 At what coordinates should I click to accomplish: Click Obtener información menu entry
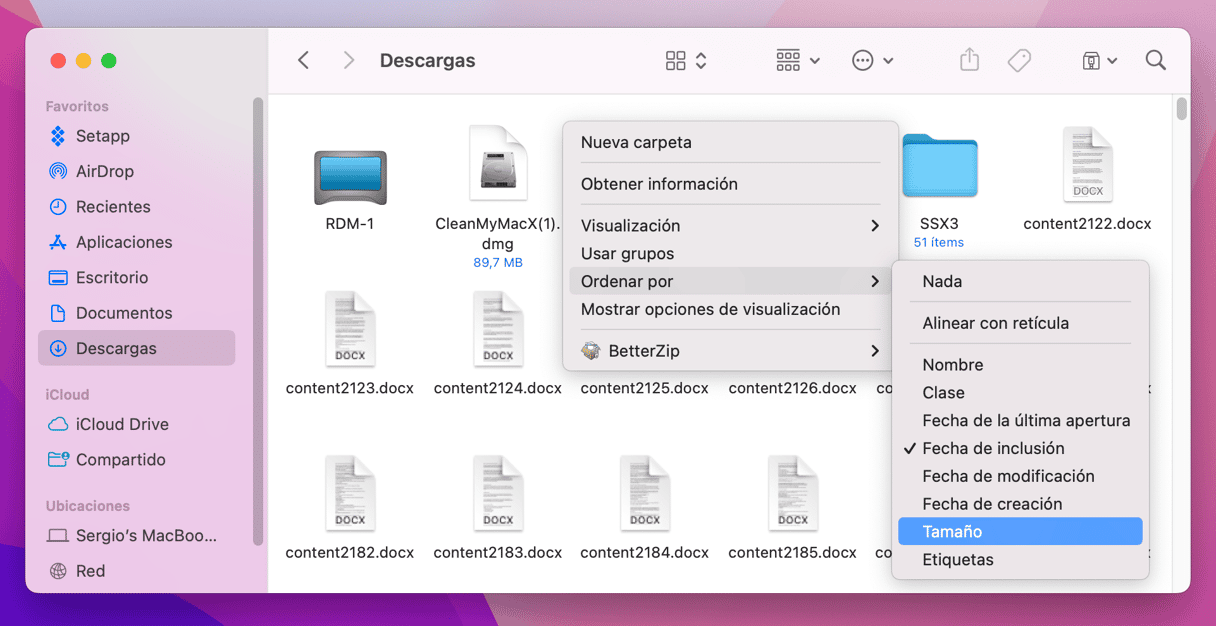[659, 184]
